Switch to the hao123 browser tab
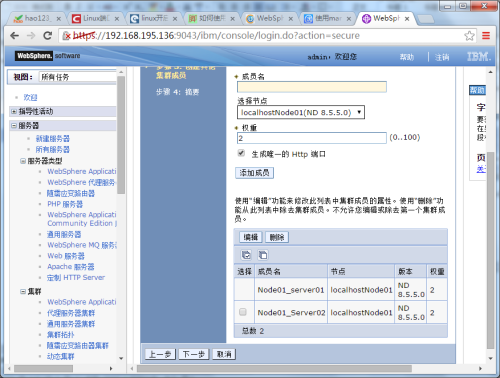 click(37, 19)
